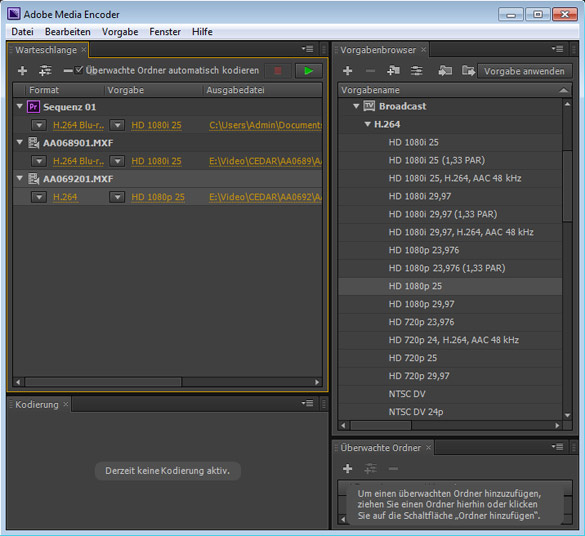Collapse the Broadcast preset group
585x536 pixels.
pos(356,106)
